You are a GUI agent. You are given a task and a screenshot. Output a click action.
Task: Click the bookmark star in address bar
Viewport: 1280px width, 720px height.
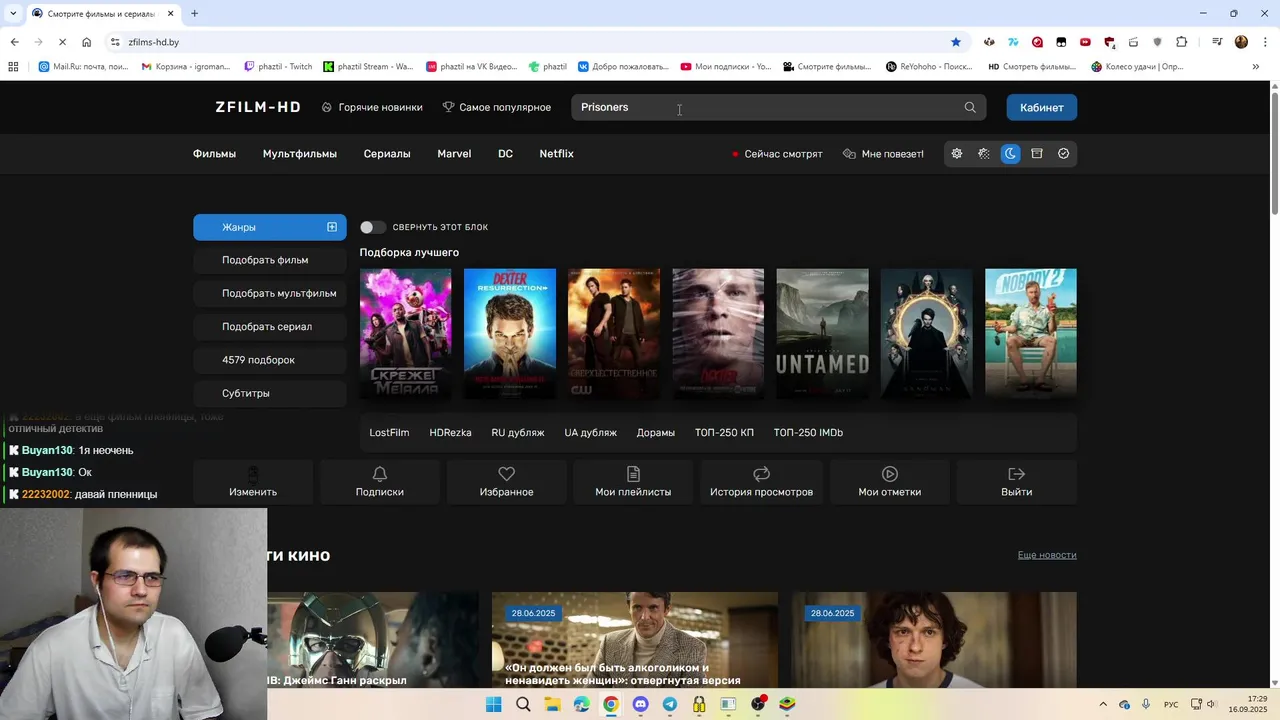(956, 42)
